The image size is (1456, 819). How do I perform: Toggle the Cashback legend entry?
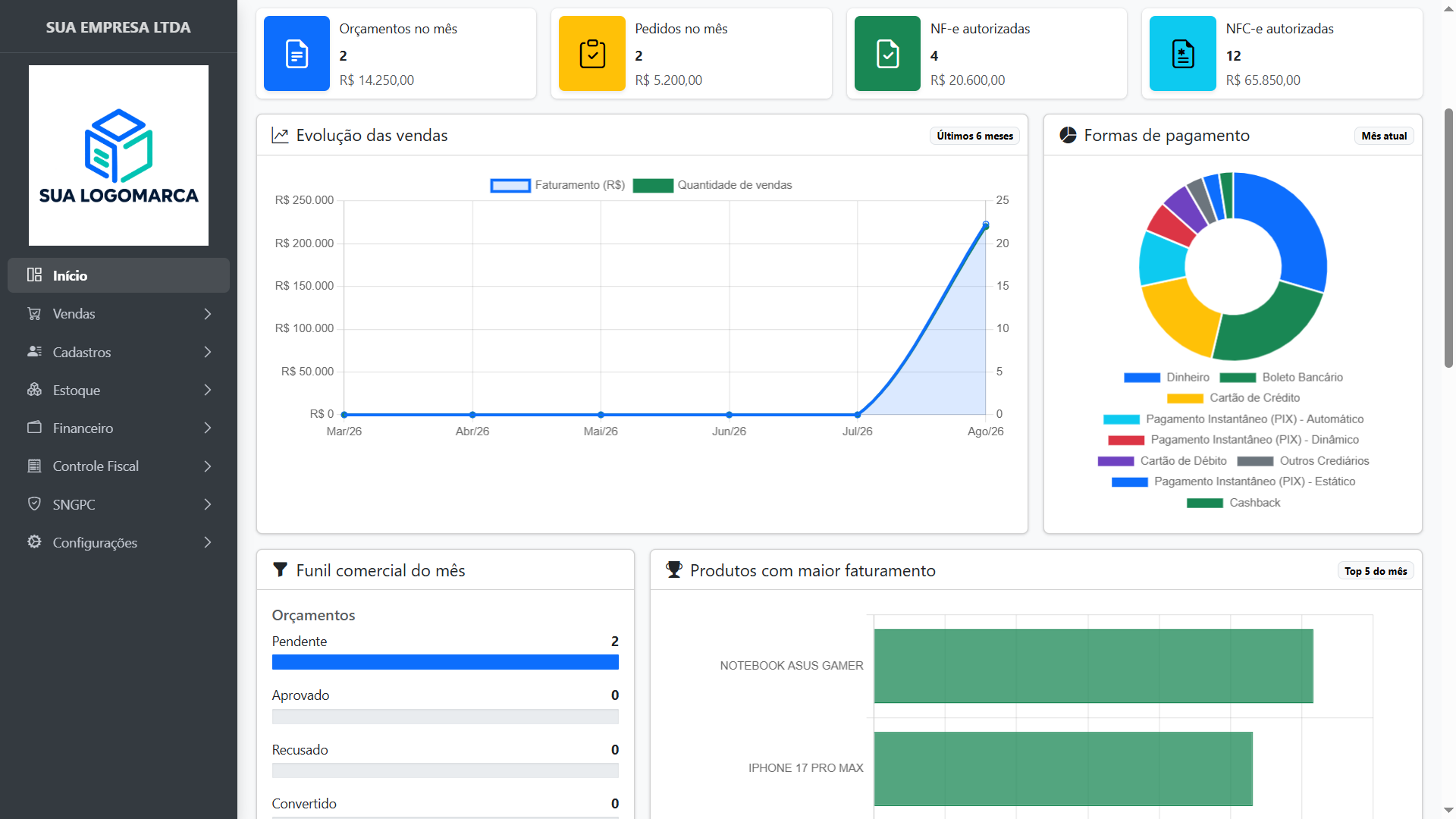1233,503
